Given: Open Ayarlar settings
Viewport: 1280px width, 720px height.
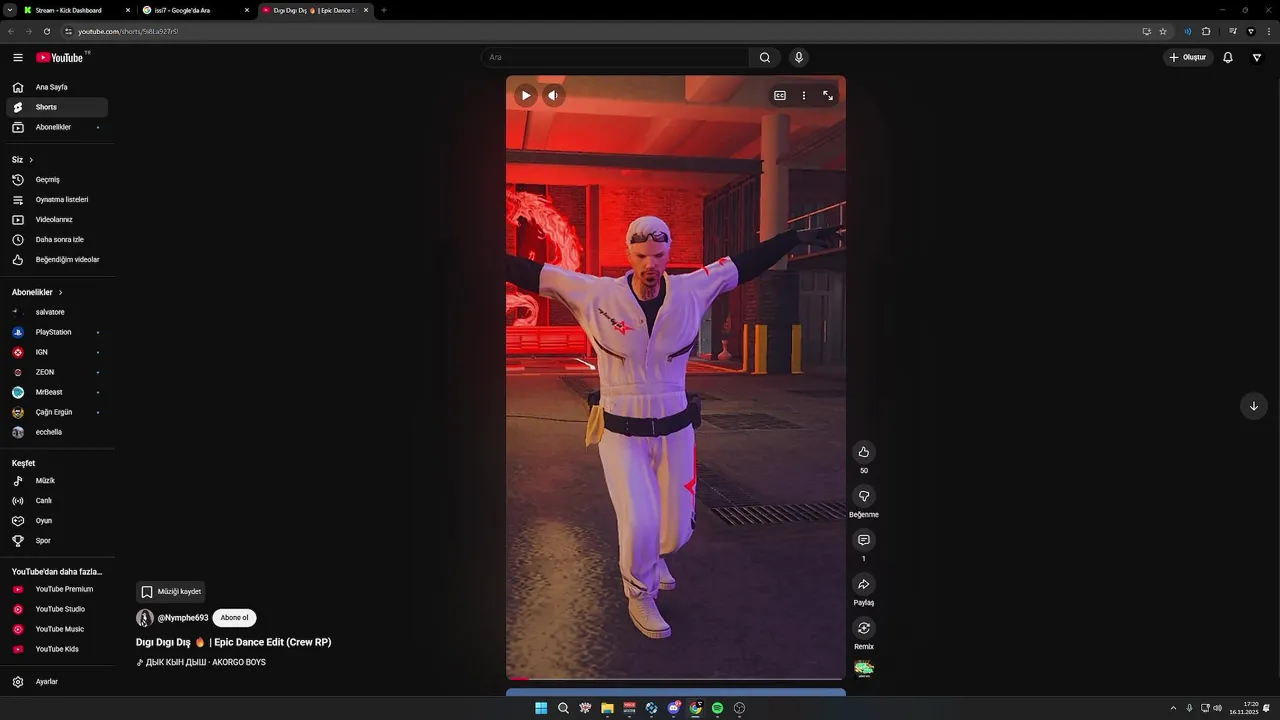Looking at the screenshot, I should 57,682.
